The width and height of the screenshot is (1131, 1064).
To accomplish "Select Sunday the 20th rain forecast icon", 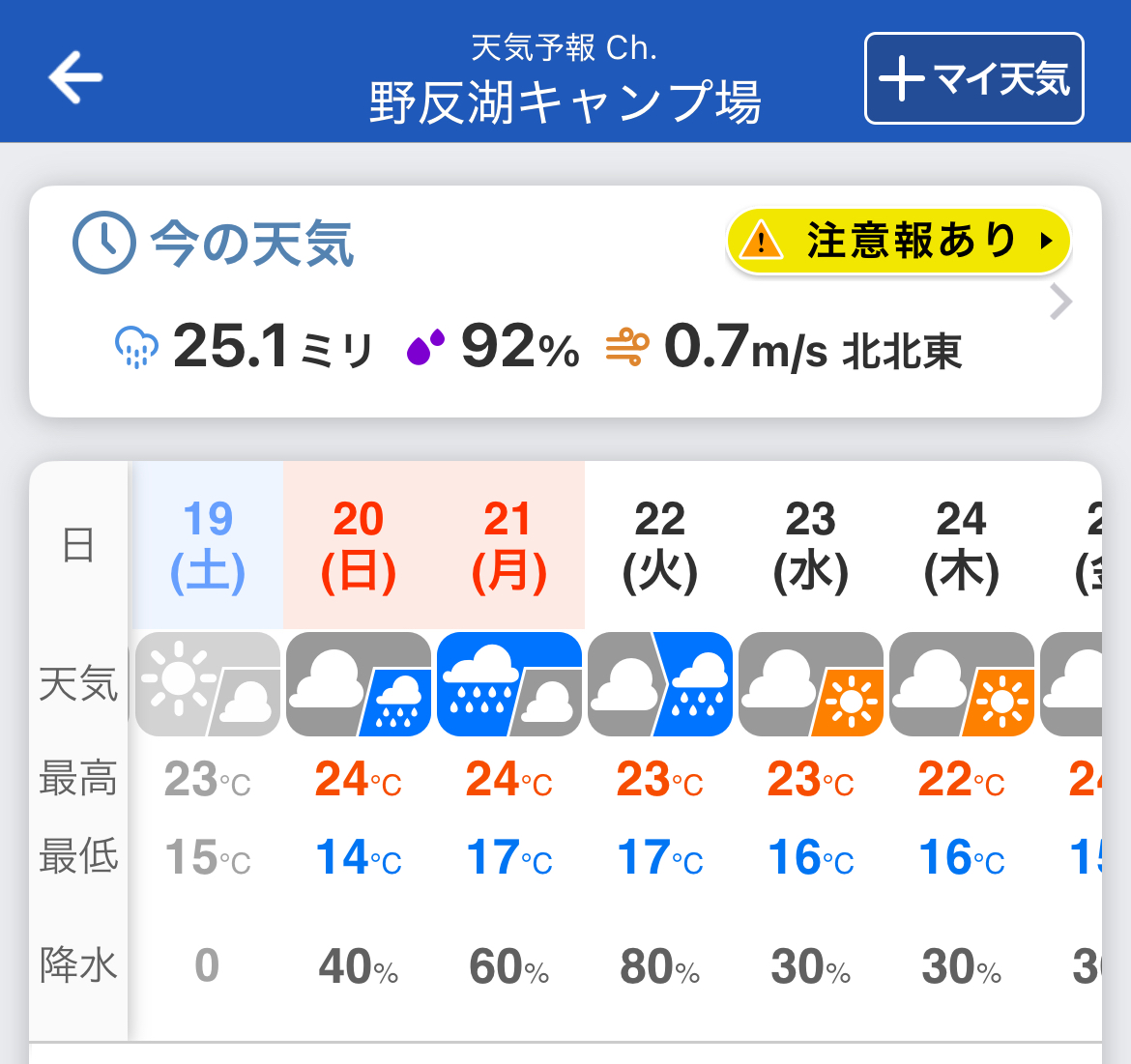I will point(358,684).
